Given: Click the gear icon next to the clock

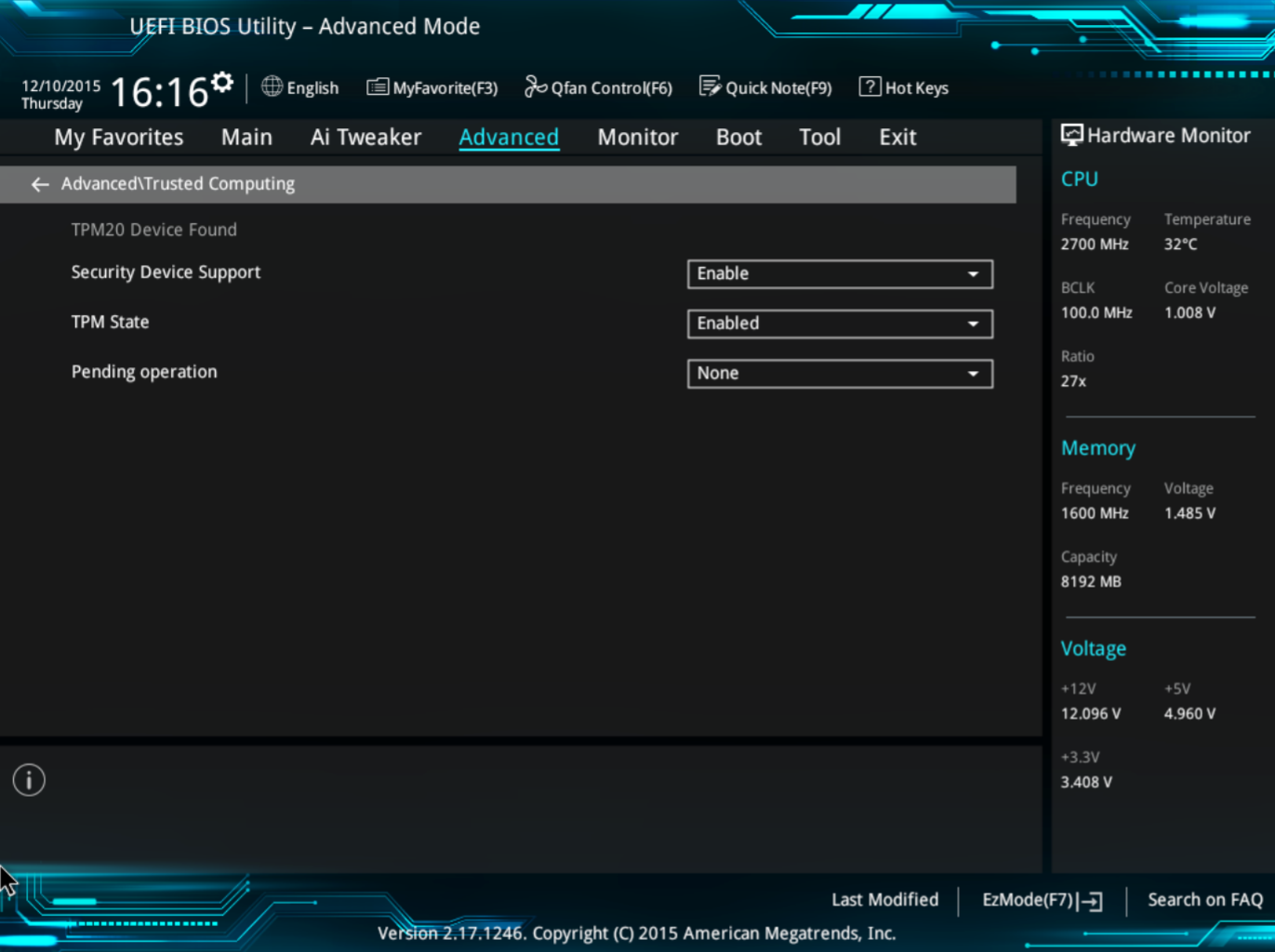Looking at the screenshot, I should click(222, 83).
